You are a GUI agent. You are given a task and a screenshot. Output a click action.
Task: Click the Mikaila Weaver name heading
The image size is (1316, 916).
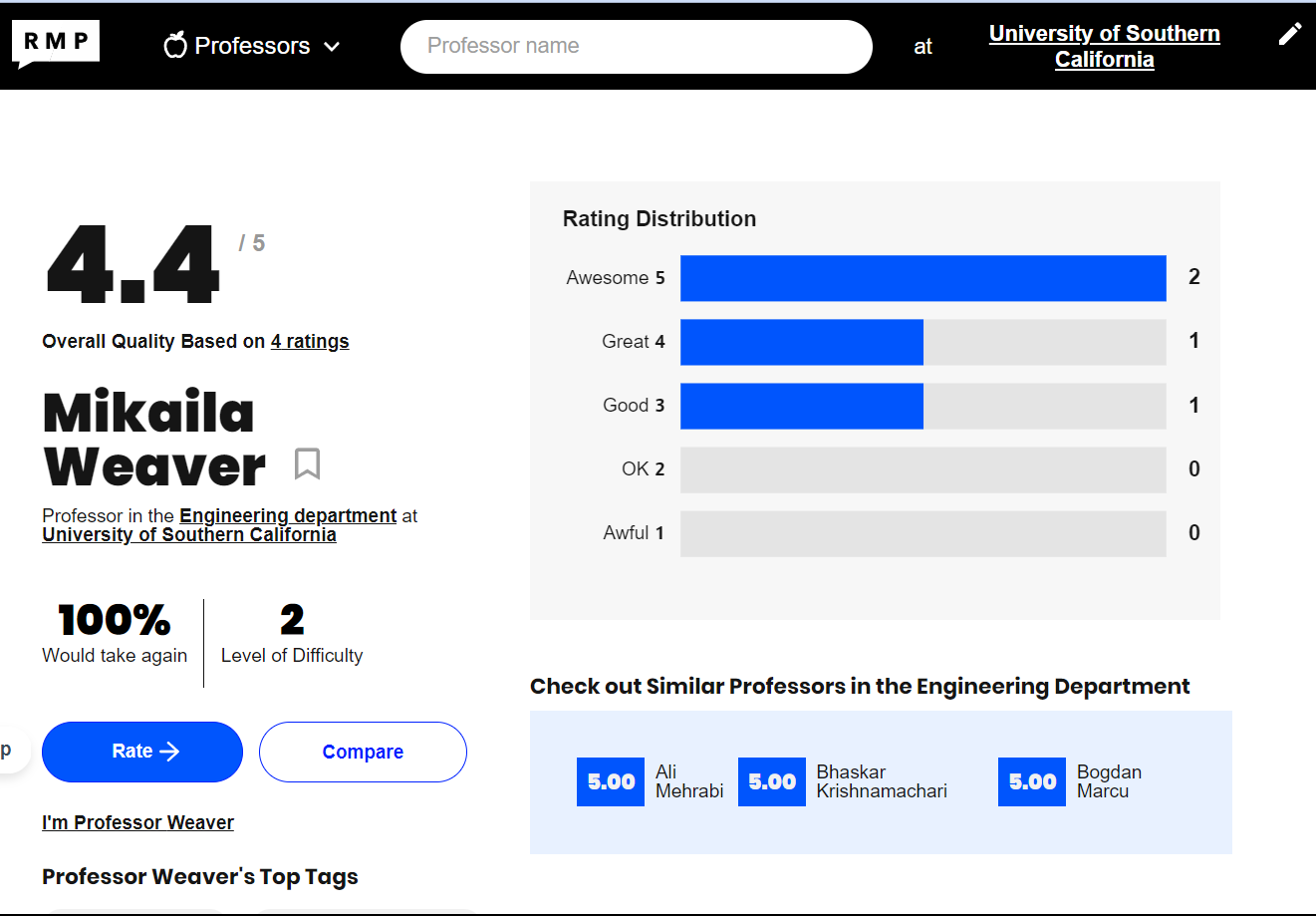click(154, 440)
